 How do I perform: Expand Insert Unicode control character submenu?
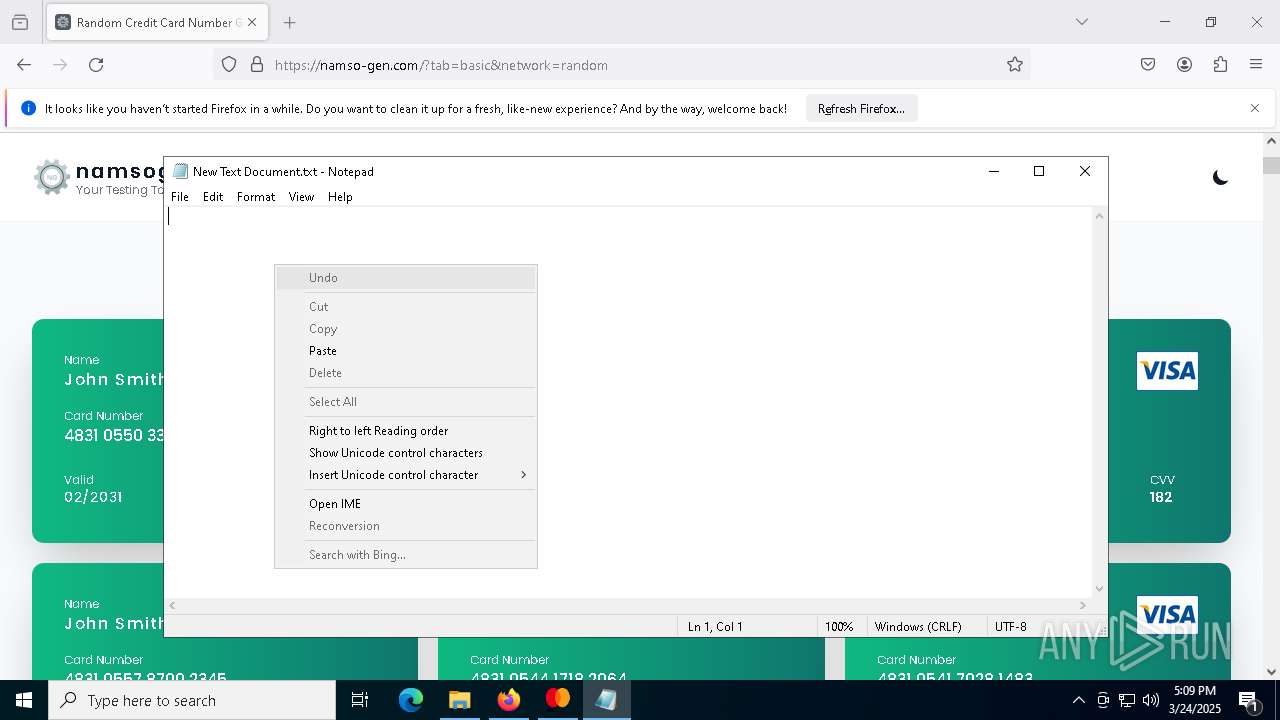coord(406,475)
